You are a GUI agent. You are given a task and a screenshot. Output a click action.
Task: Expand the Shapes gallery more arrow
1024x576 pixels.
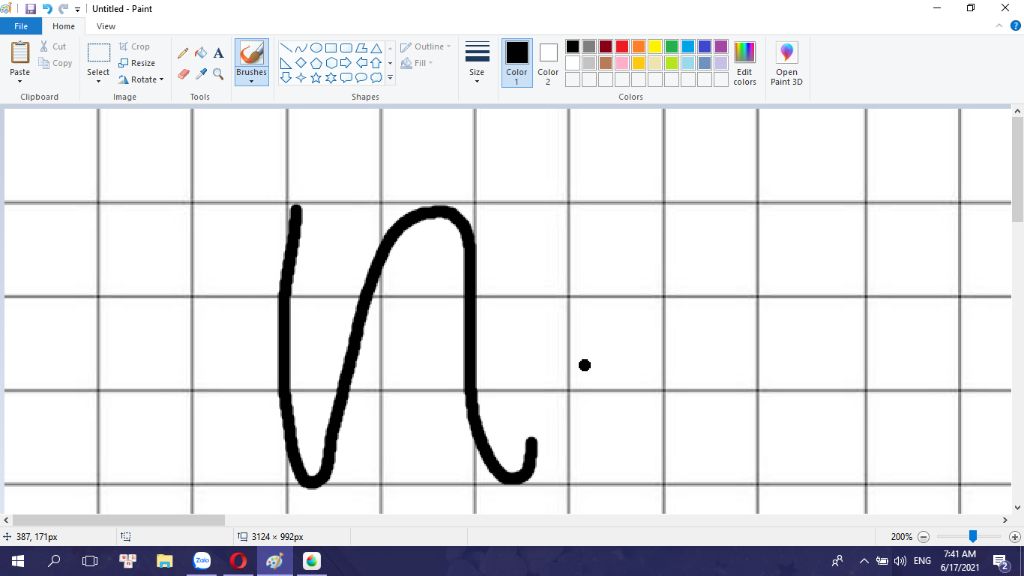coord(391,78)
